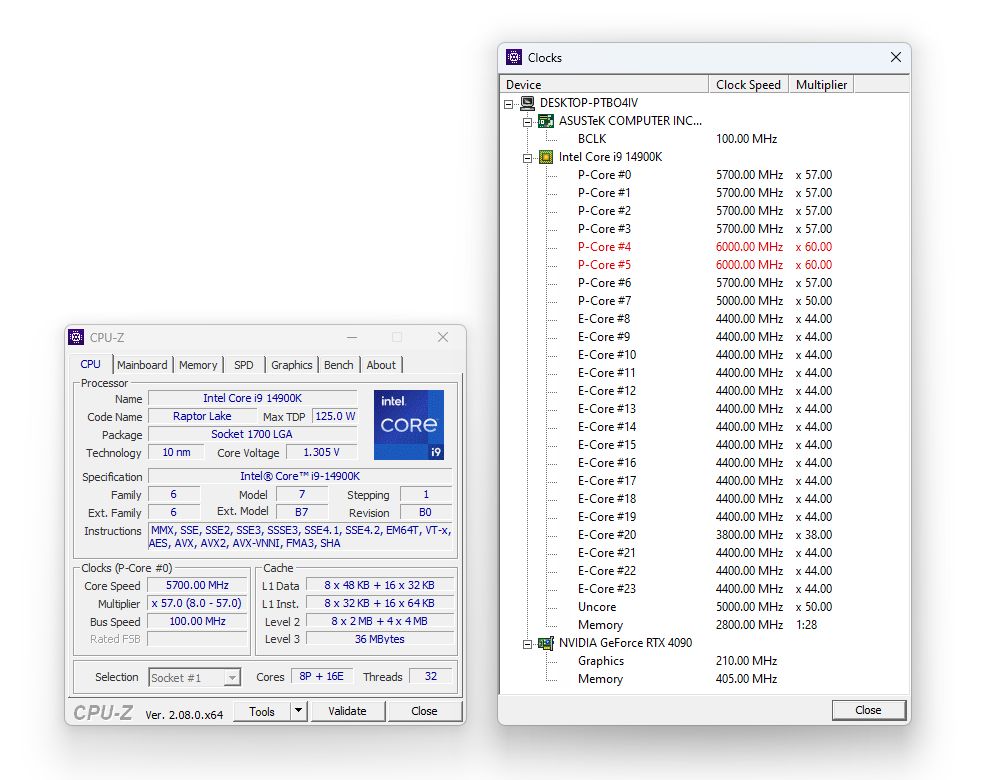The width and height of the screenshot is (1000, 780).
Task: Select the Uncore row
Action: [704, 607]
